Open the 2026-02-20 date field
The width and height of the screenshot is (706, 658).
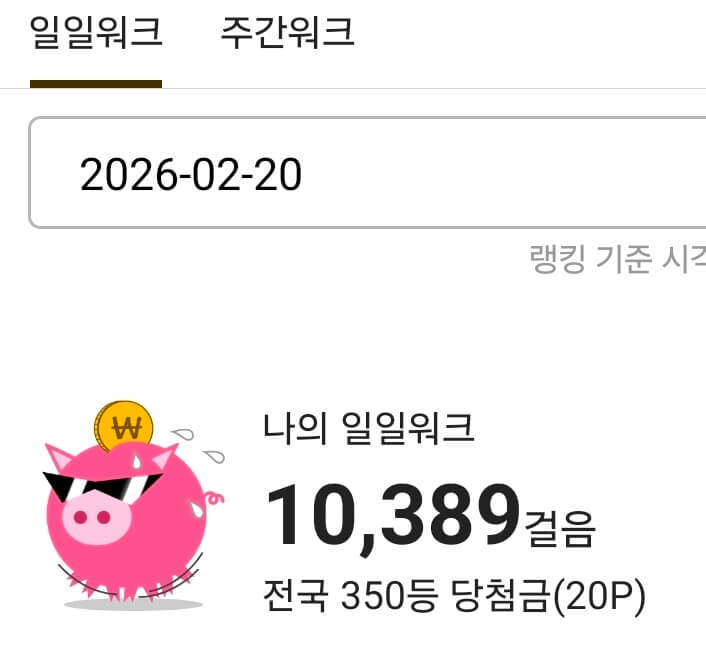point(367,173)
